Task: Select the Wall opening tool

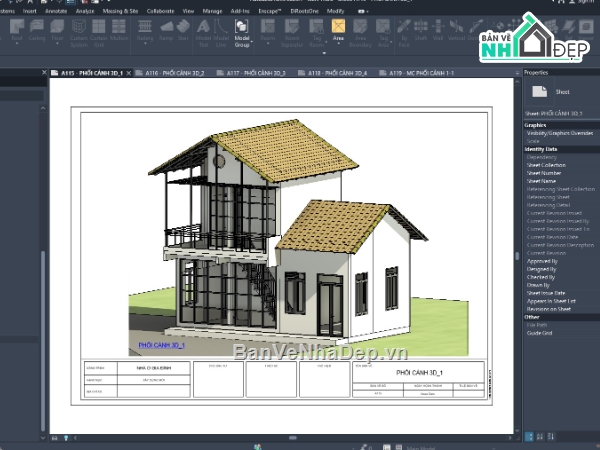Action: point(438,31)
